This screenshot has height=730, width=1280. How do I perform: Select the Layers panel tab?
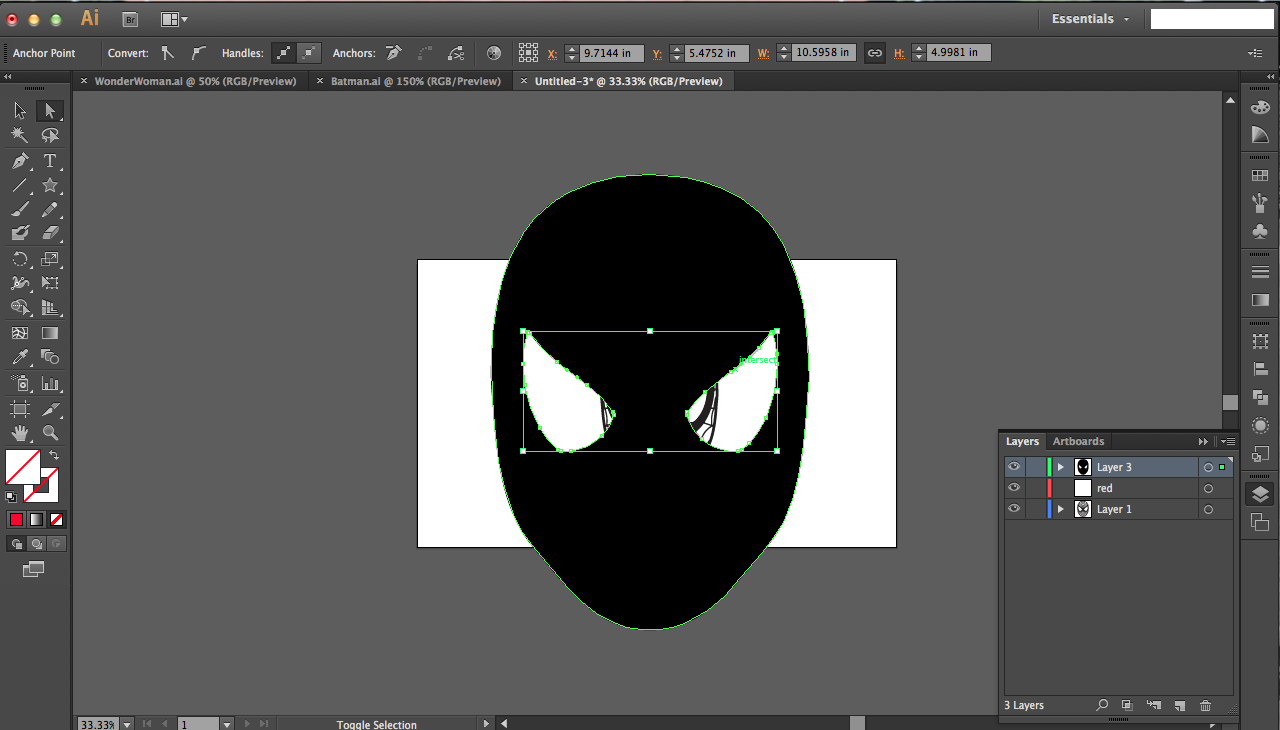pos(1022,441)
